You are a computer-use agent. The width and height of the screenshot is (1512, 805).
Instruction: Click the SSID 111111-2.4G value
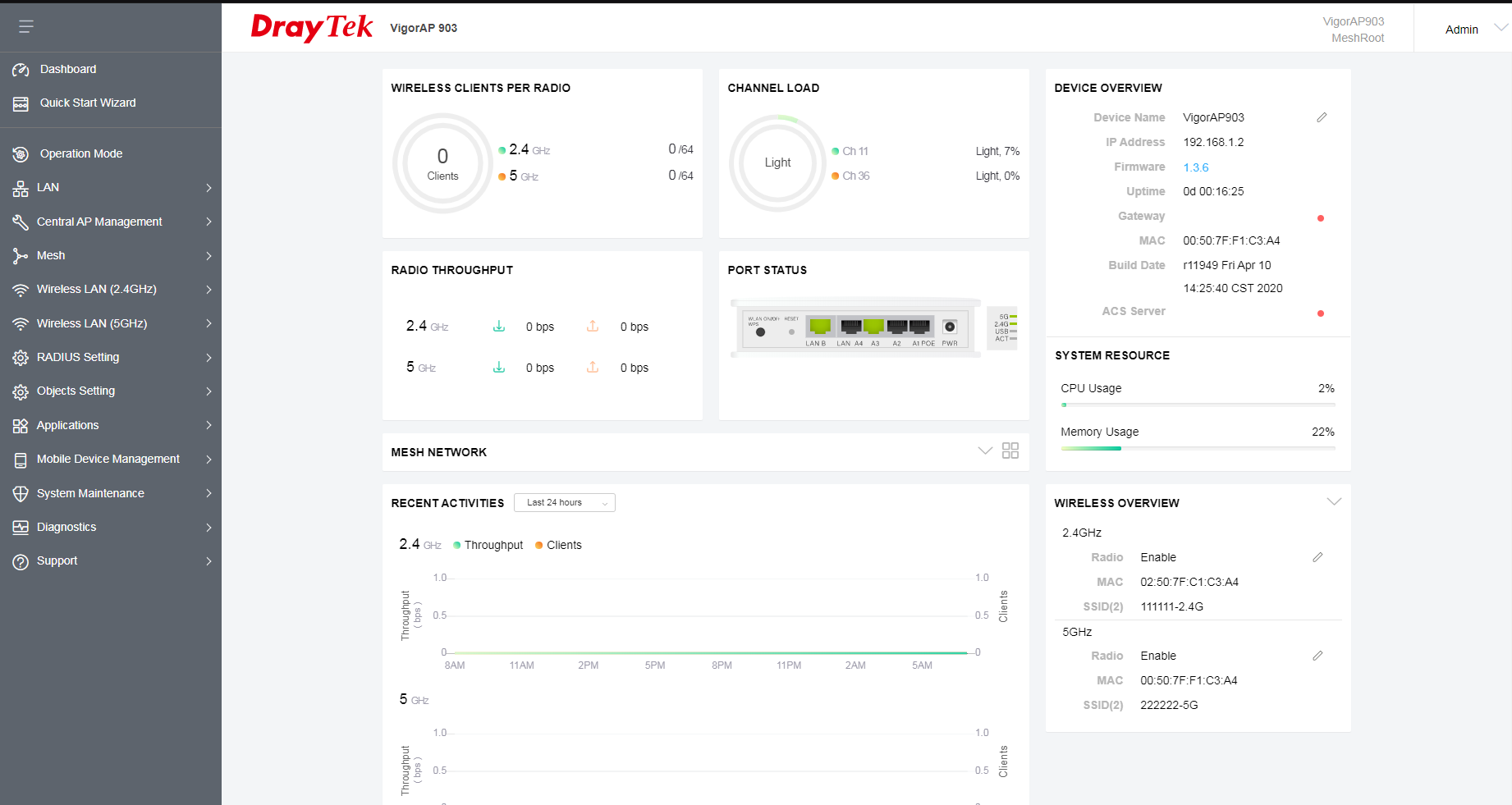point(1172,606)
